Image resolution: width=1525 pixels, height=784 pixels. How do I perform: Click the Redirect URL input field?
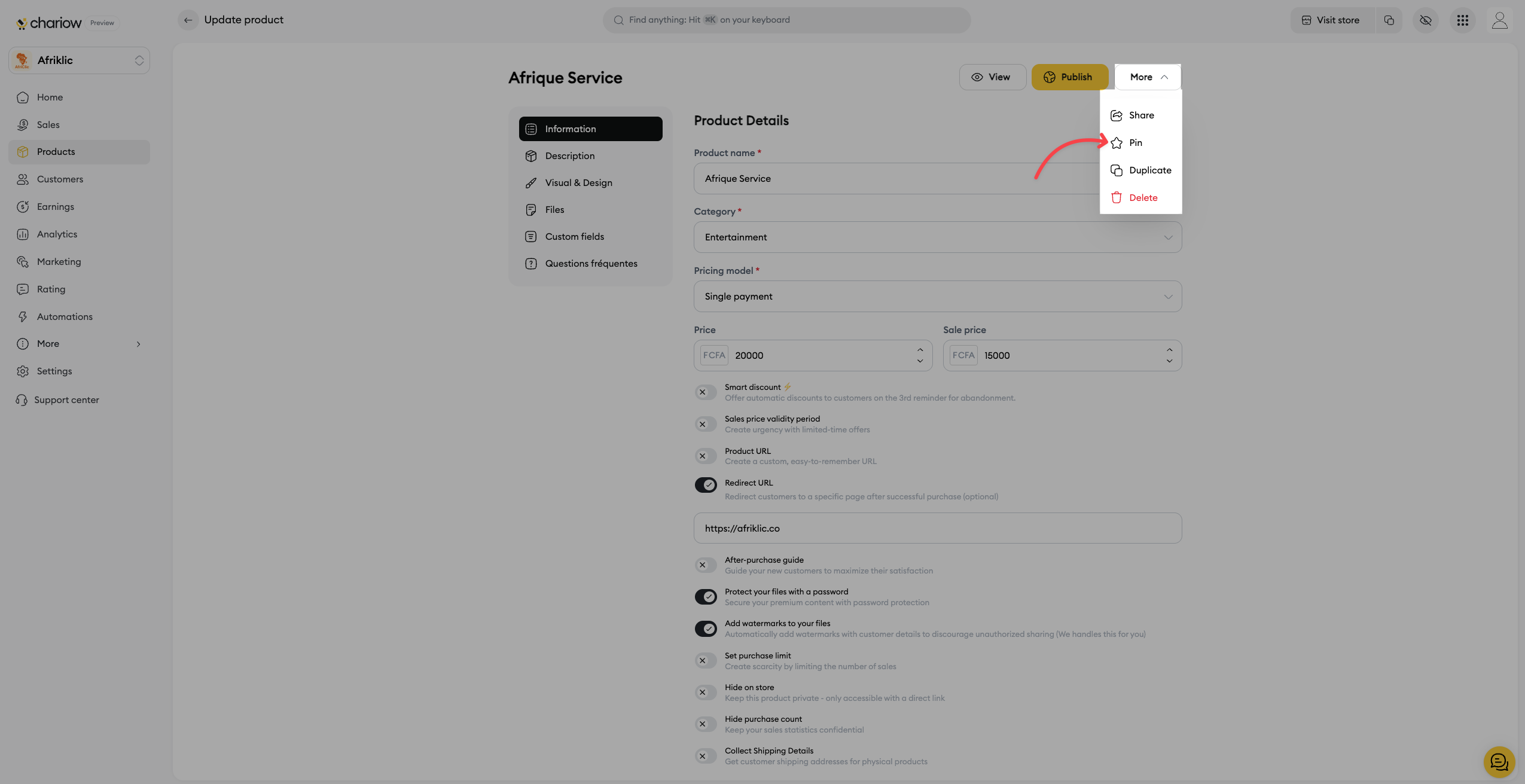click(937, 528)
